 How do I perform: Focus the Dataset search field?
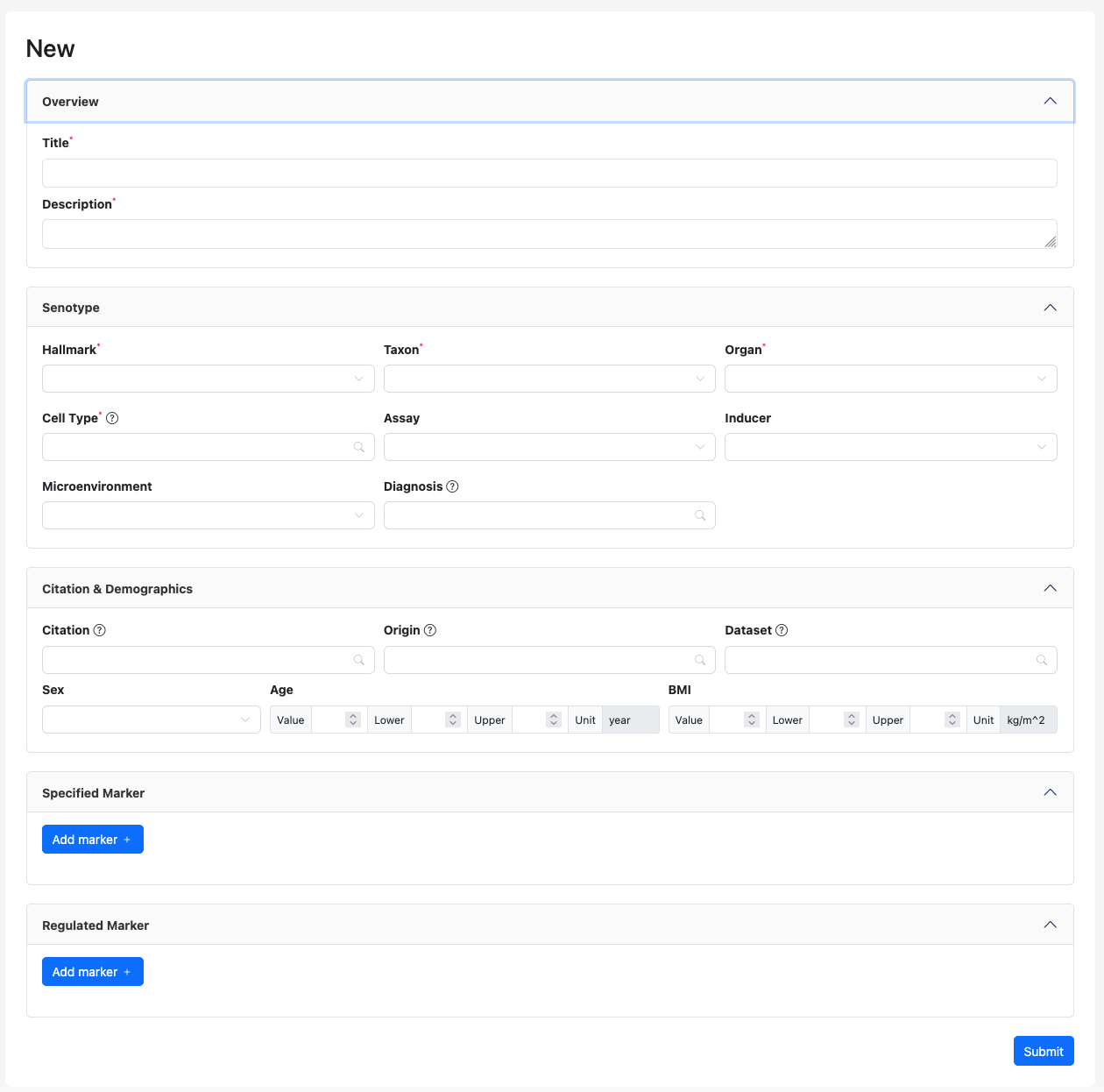click(x=891, y=660)
